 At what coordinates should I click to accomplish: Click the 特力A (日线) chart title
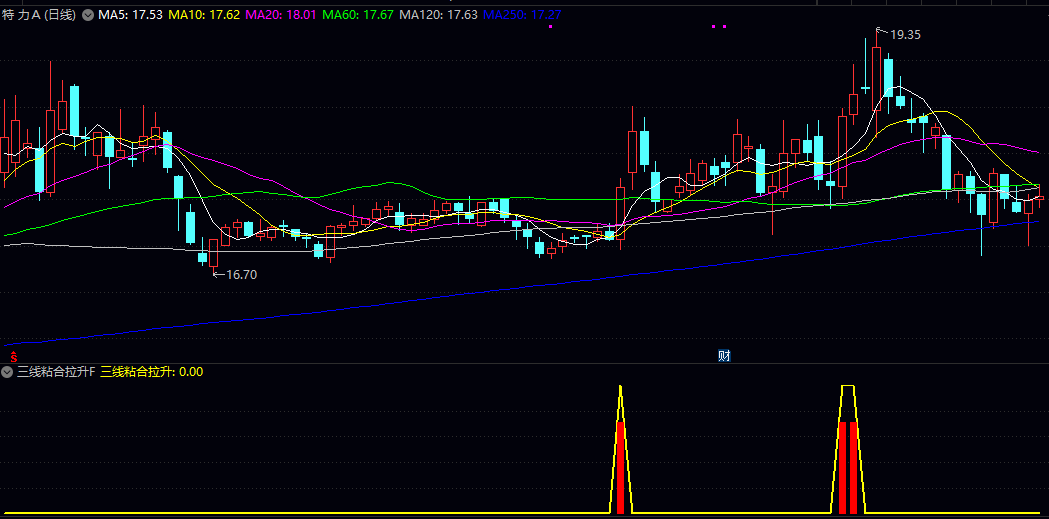tap(40, 15)
